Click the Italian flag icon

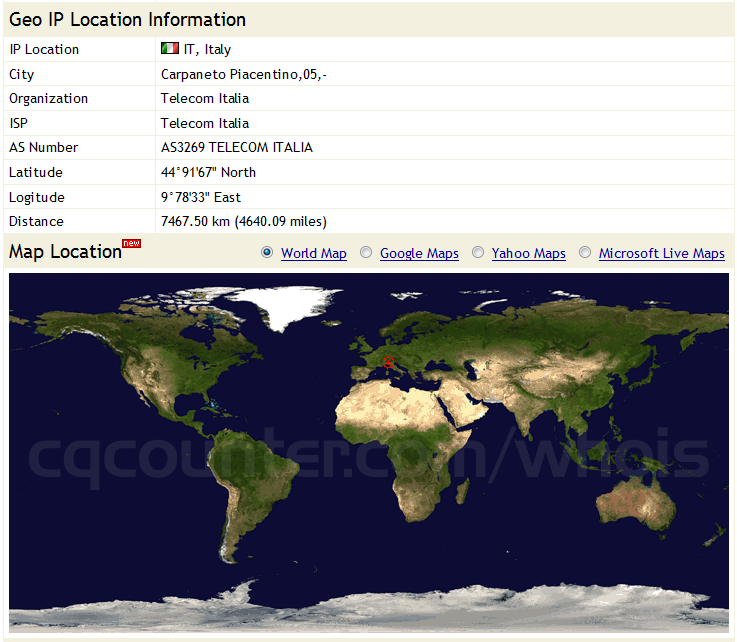(x=170, y=48)
